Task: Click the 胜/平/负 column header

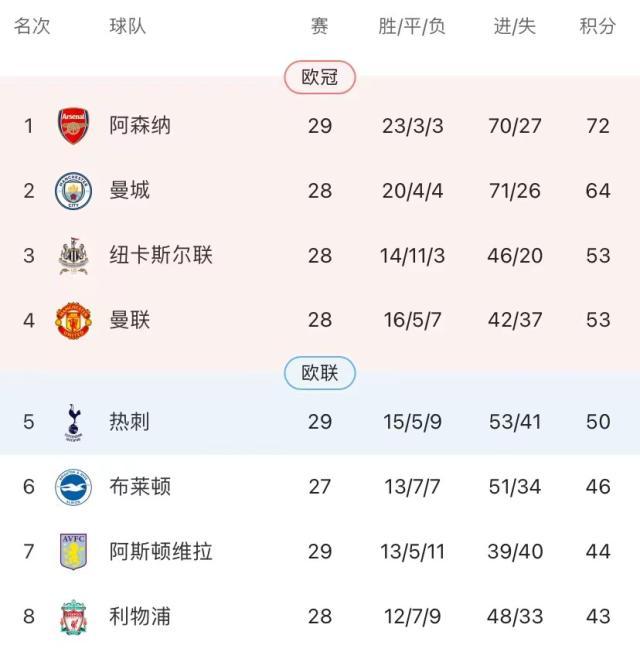Action: [x=412, y=27]
